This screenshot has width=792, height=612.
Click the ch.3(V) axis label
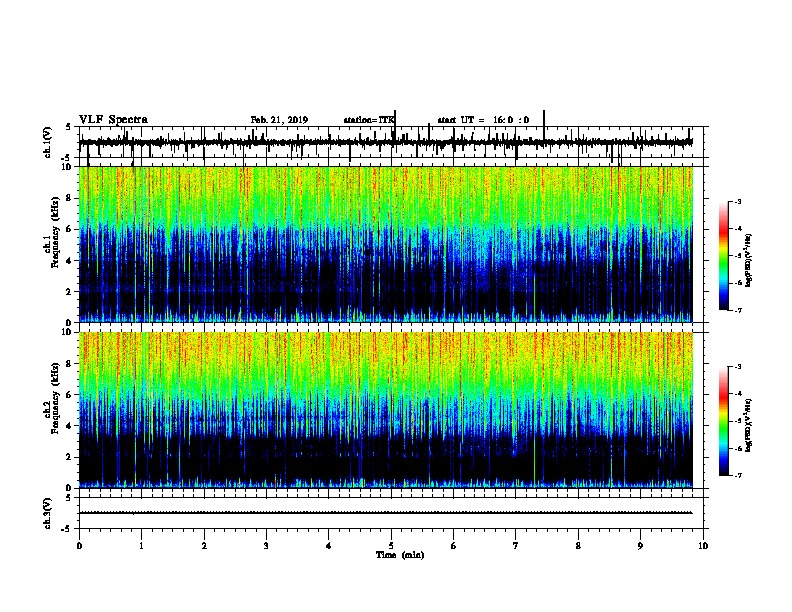pyautogui.click(x=48, y=513)
